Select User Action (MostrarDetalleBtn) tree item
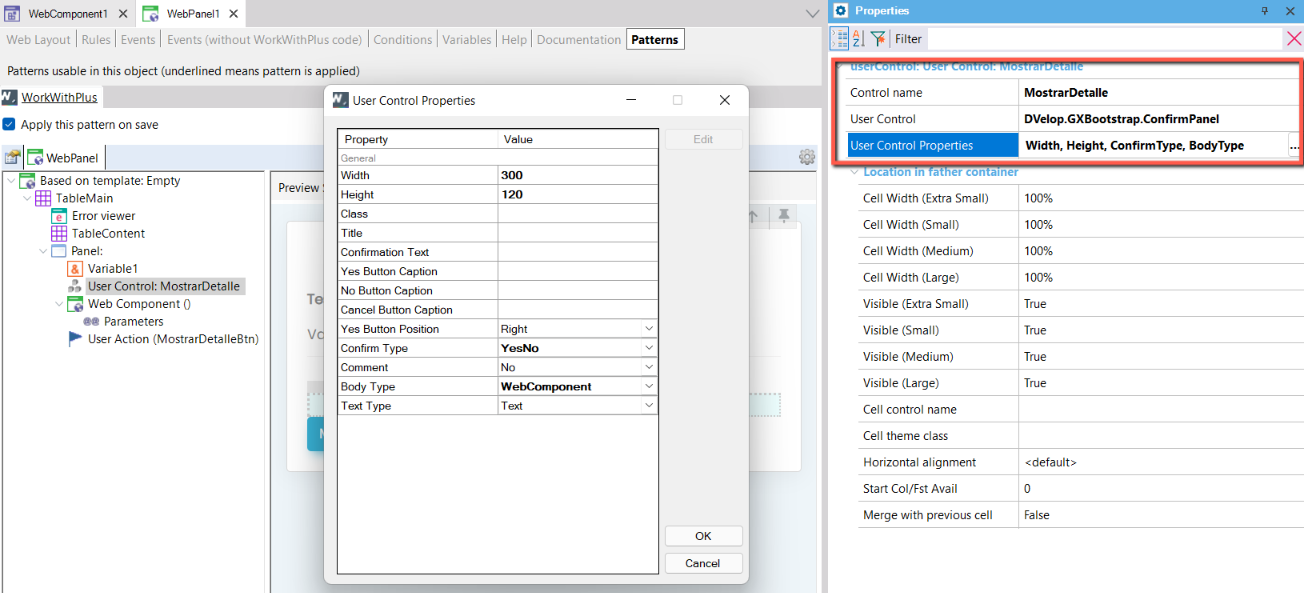 point(173,339)
